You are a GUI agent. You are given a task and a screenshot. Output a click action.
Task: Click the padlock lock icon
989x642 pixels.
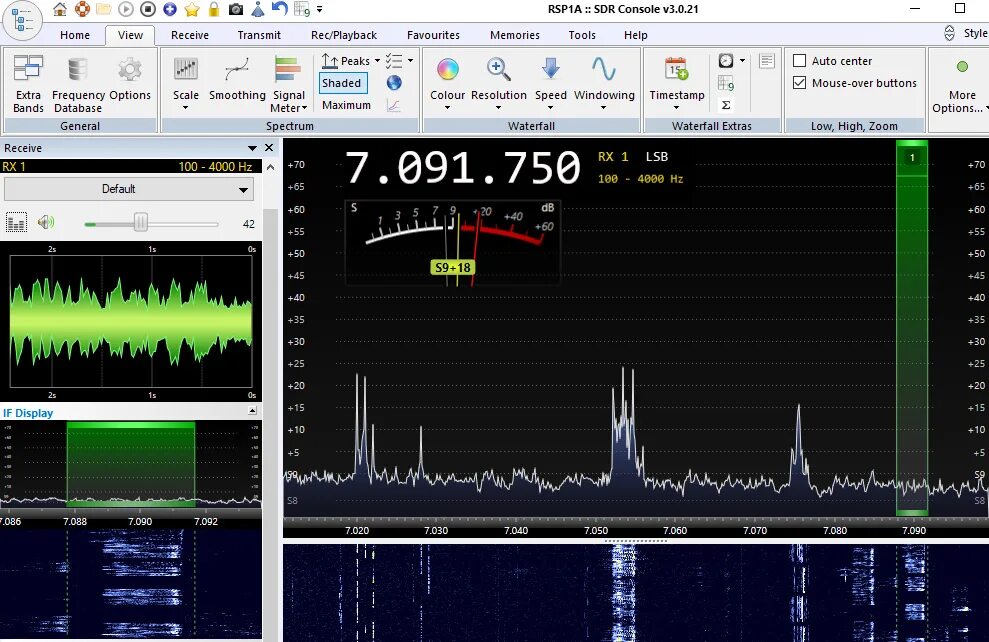pos(214,9)
